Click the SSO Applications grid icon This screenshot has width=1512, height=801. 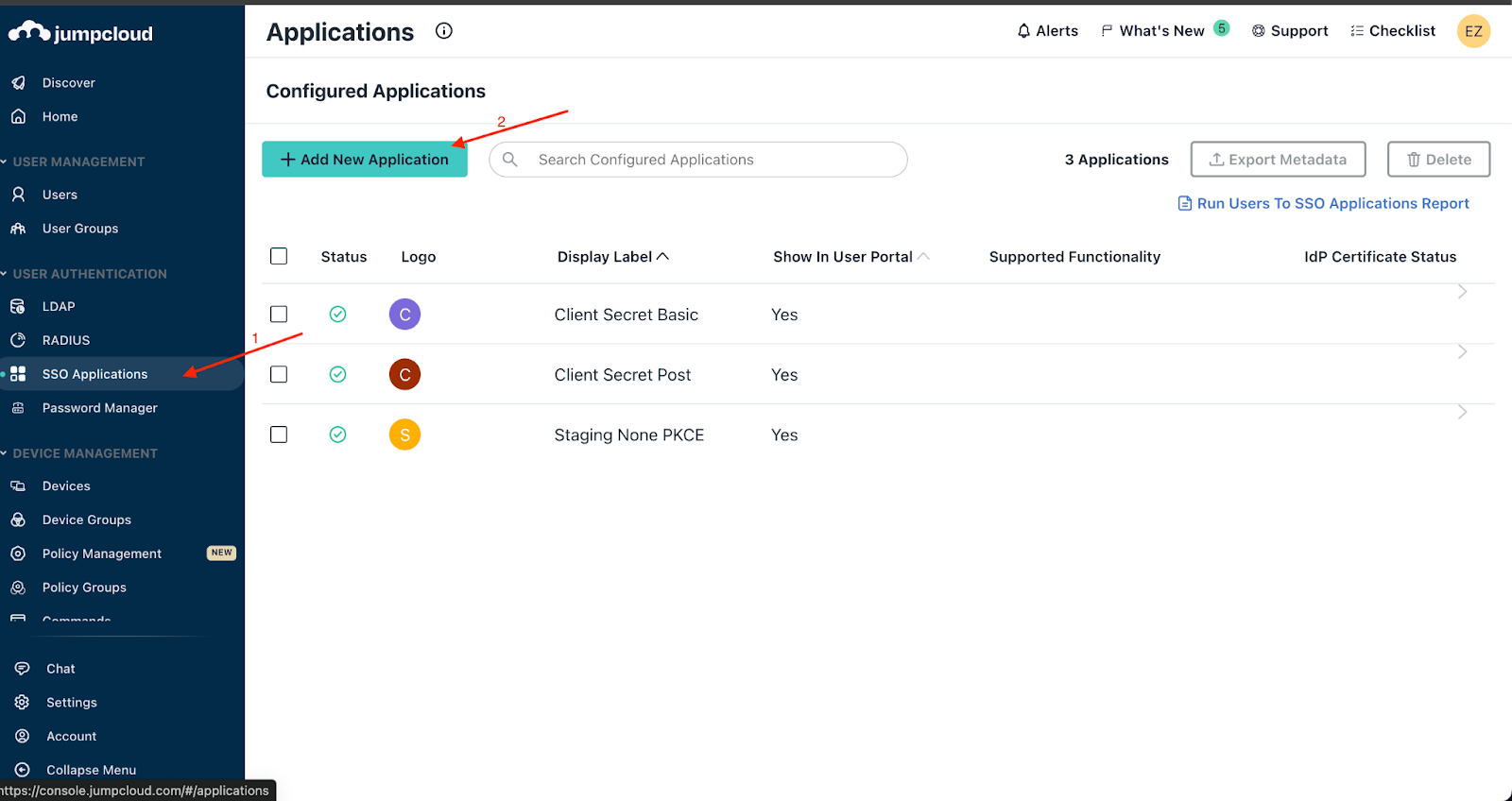point(18,374)
